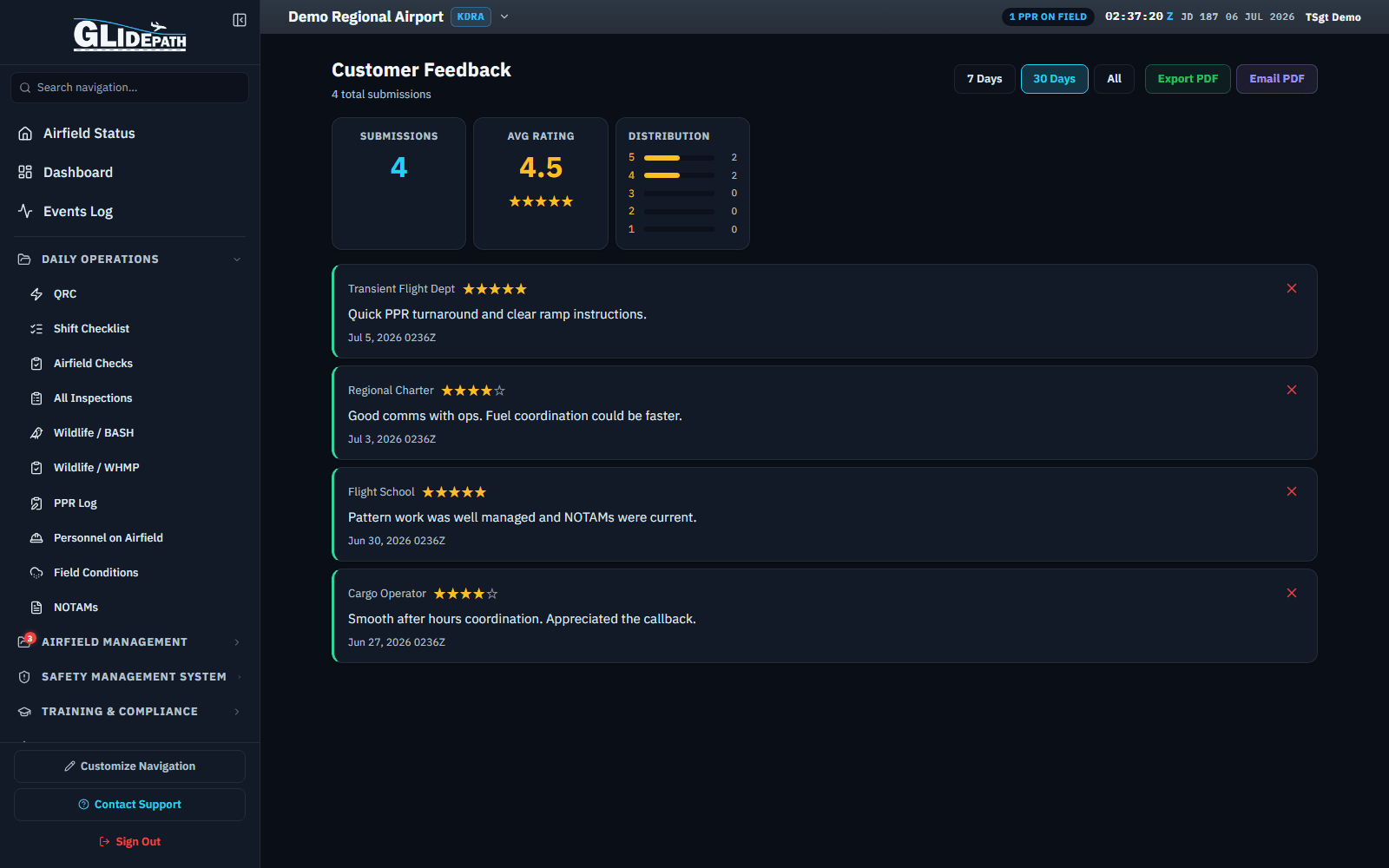The width and height of the screenshot is (1389, 868).
Task: Click the Dashboard grid icon
Action: click(x=25, y=172)
